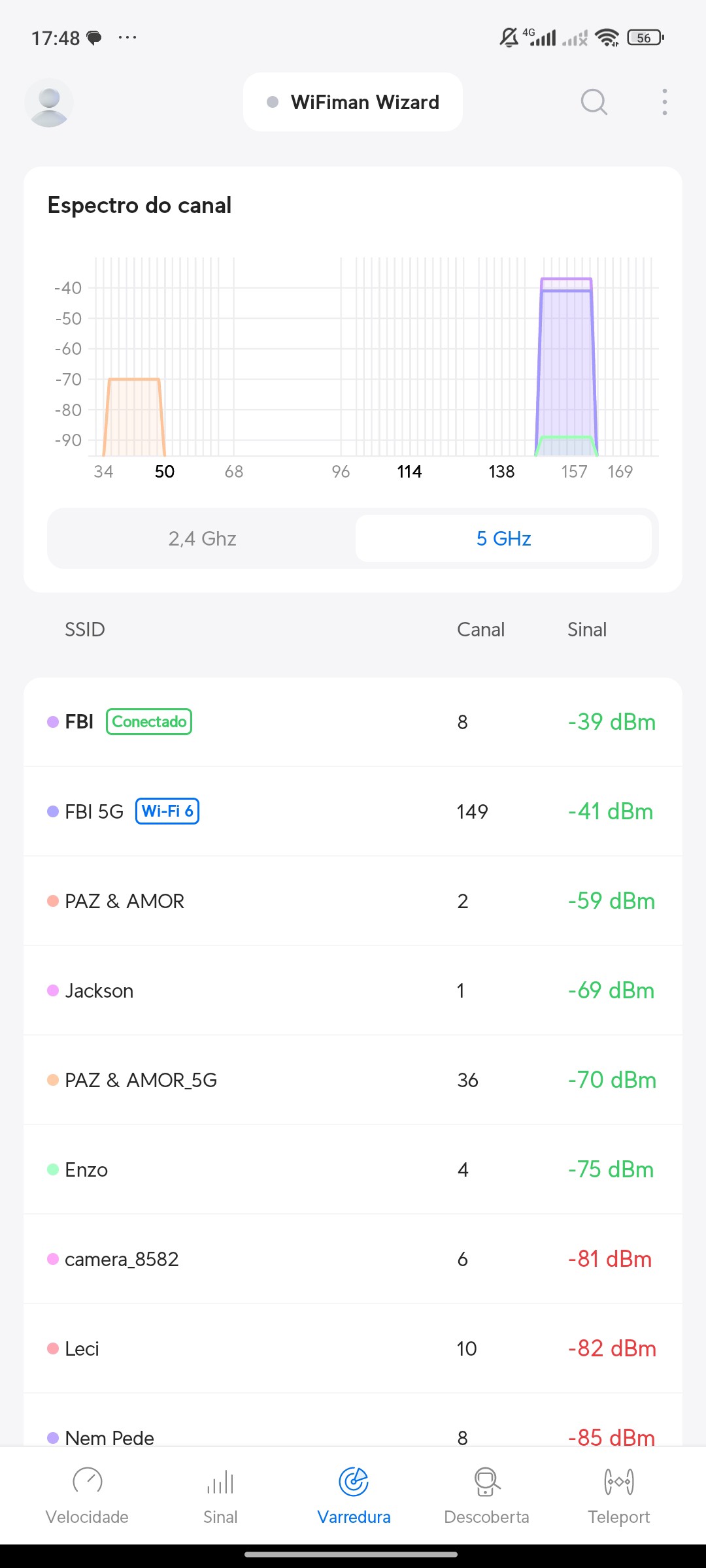Sort networks by SSID column header
The width and height of the screenshot is (706, 1568).
pyautogui.click(x=85, y=630)
